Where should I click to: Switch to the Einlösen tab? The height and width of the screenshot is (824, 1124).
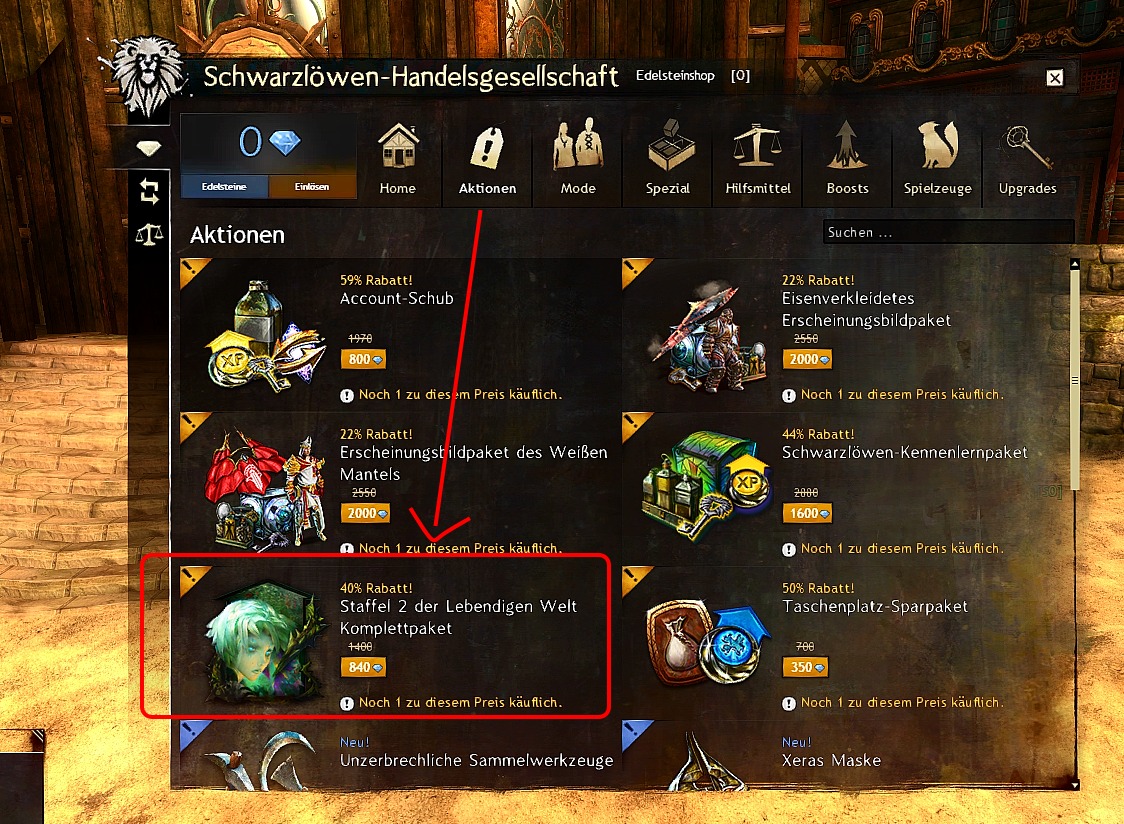tap(312, 186)
